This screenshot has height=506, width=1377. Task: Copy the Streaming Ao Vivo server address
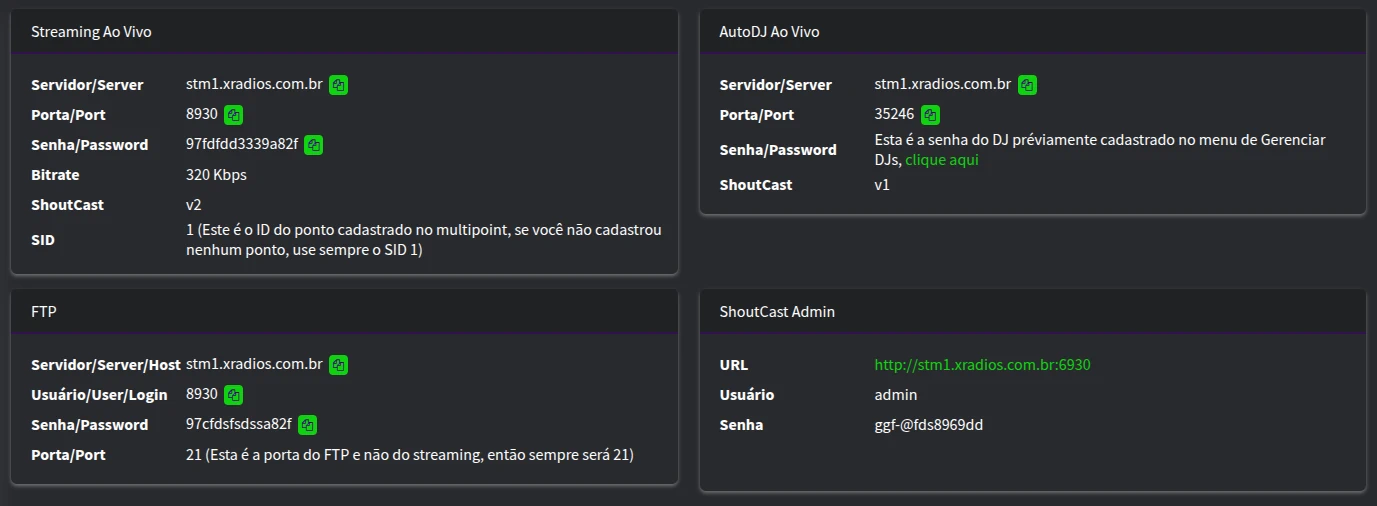[x=339, y=85]
